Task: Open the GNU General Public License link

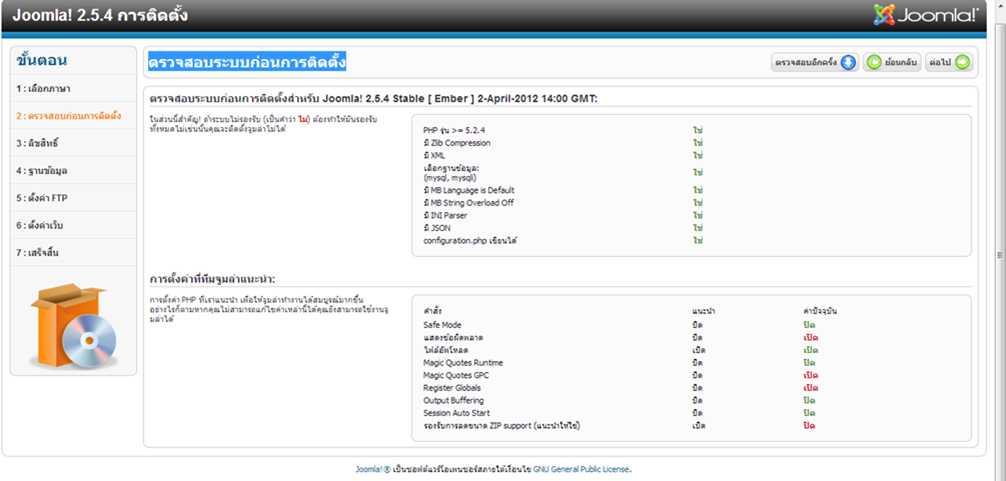Action: pos(581,469)
